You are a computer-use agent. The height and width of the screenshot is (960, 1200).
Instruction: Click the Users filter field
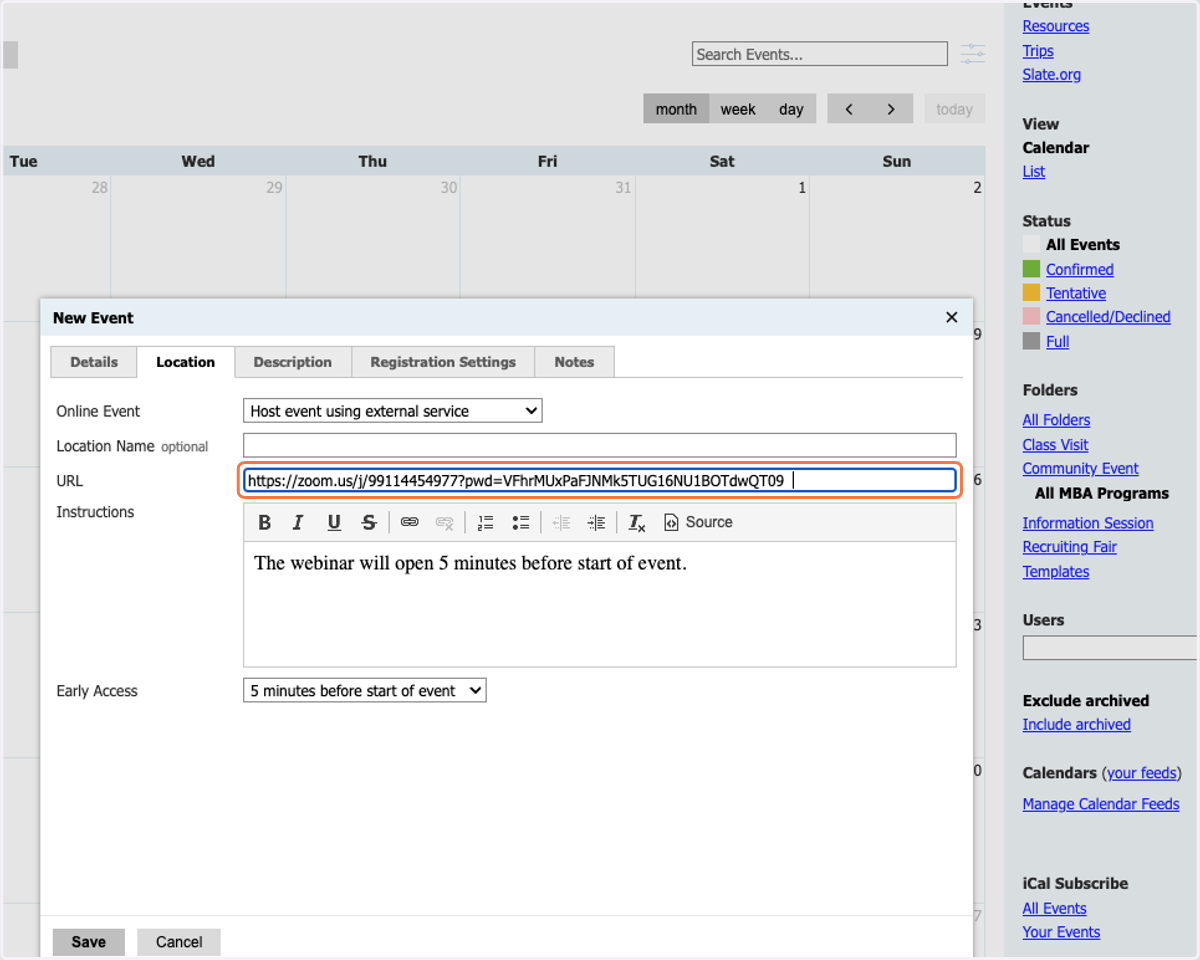[1110, 648]
